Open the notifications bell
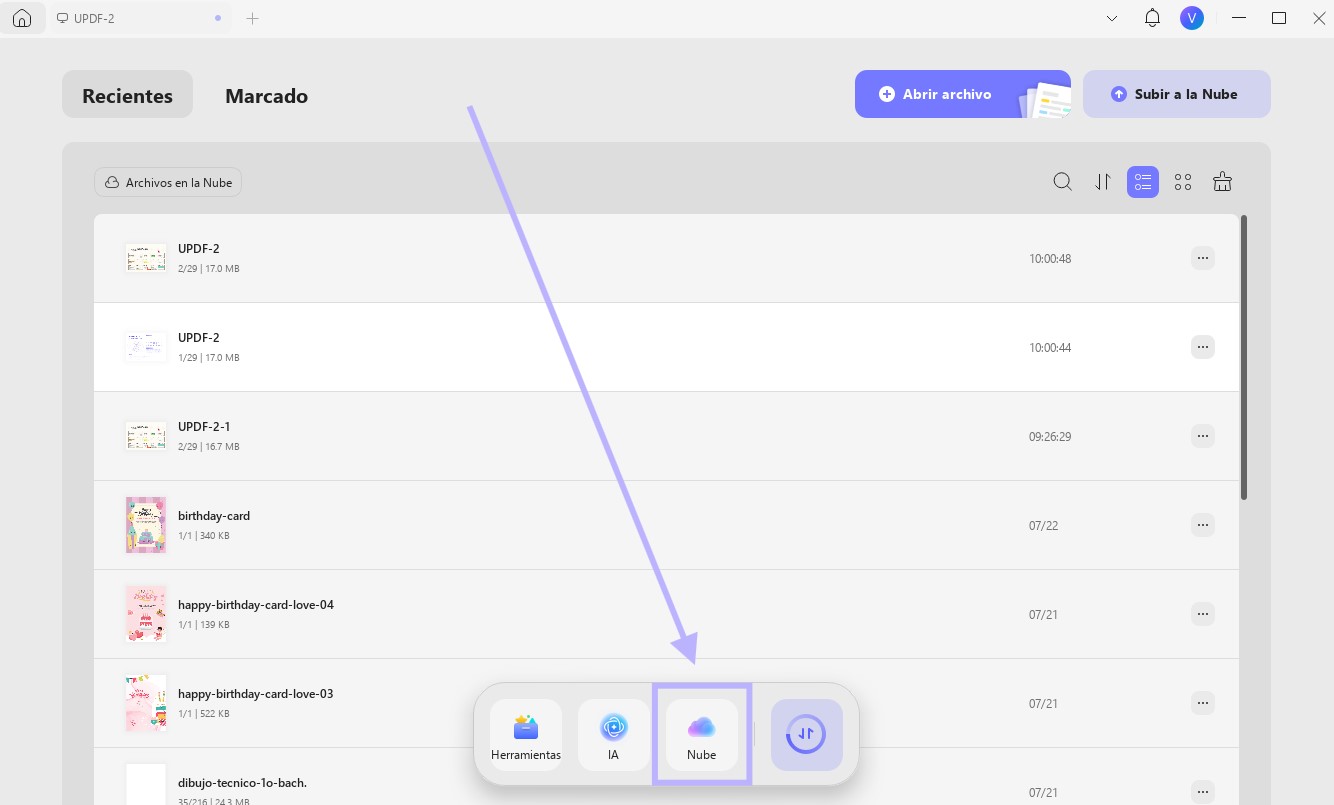This screenshot has width=1334, height=805. coord(1152,18)
